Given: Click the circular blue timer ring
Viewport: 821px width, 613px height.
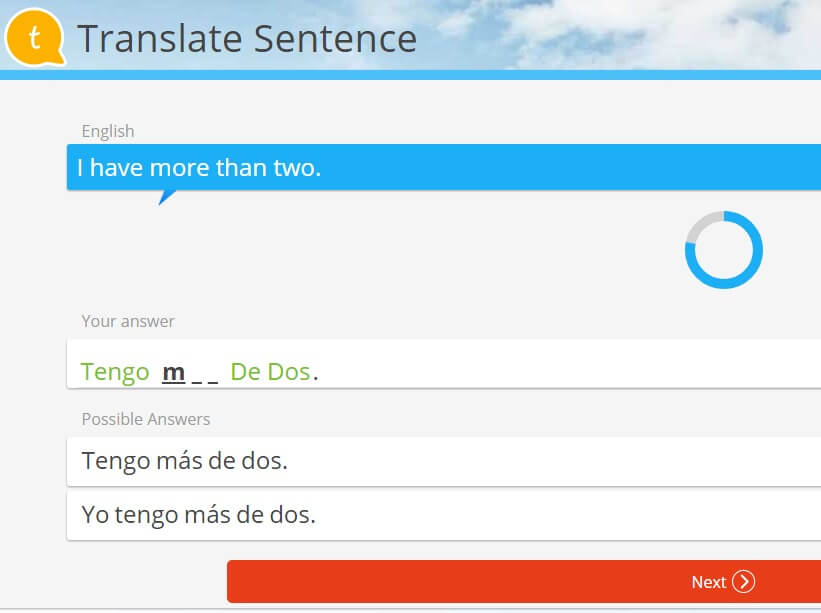Looking at the screenshot, I should [724, 250].
